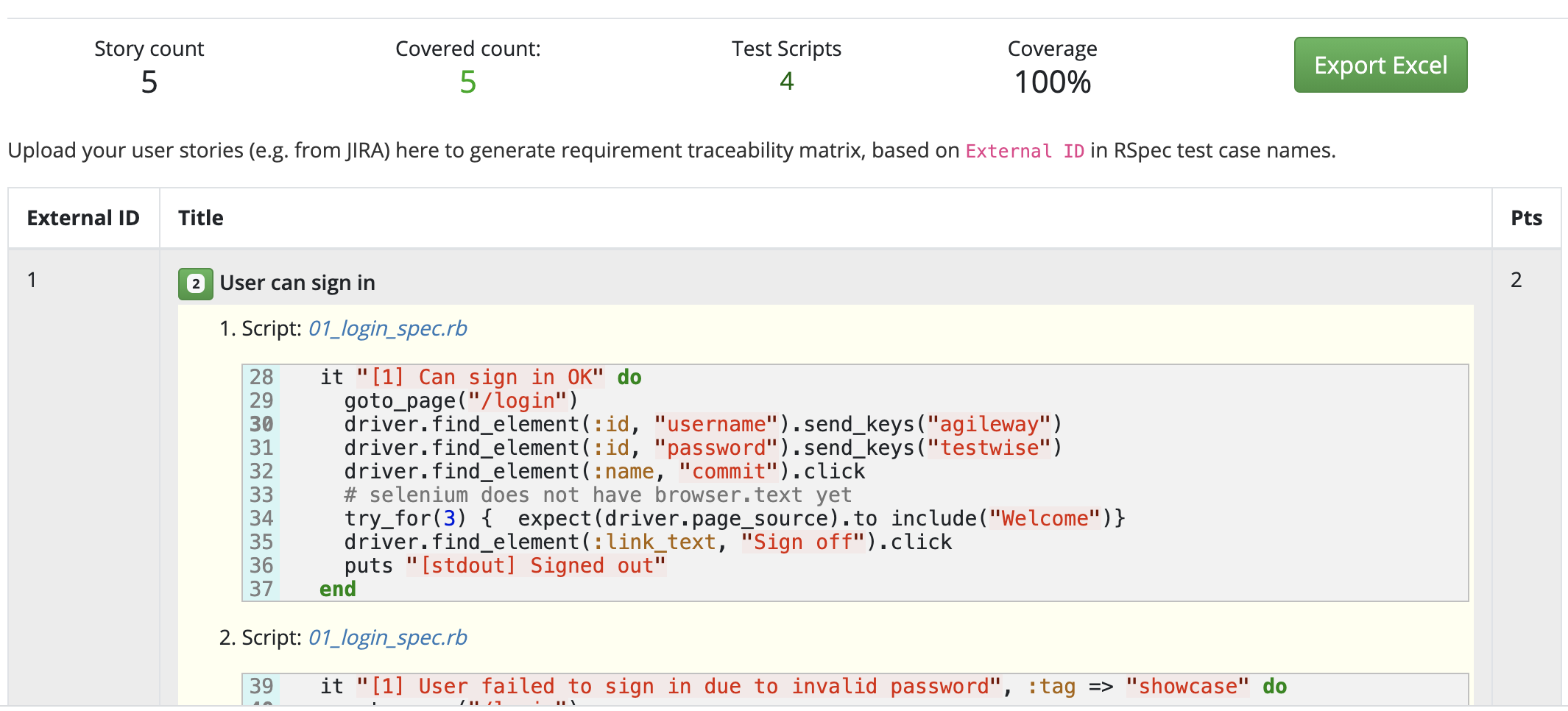This screenshot has height=711, width=1568.
Task: Click code line number 37
Action: (261, 589)
